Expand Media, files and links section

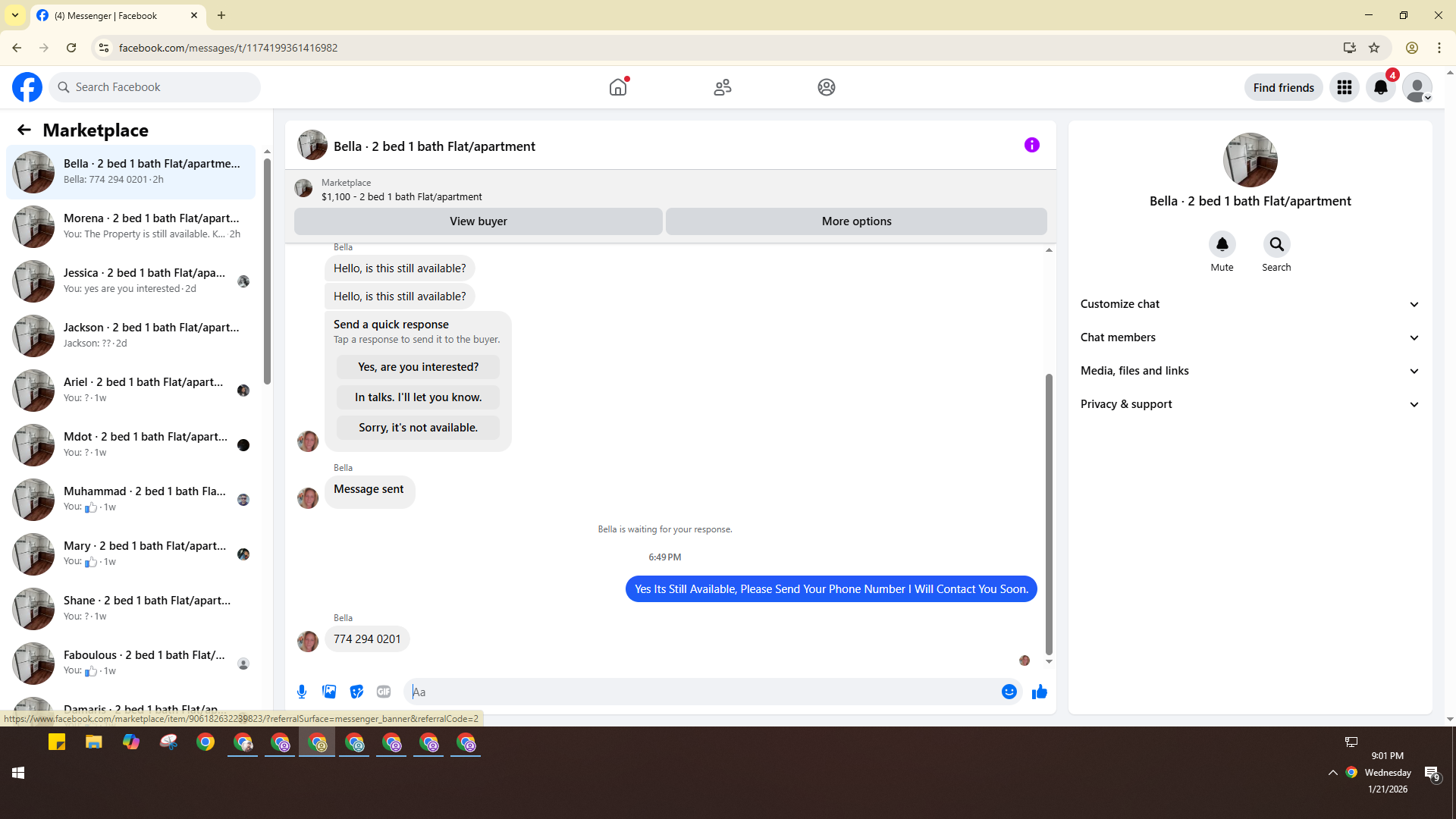1249,371
